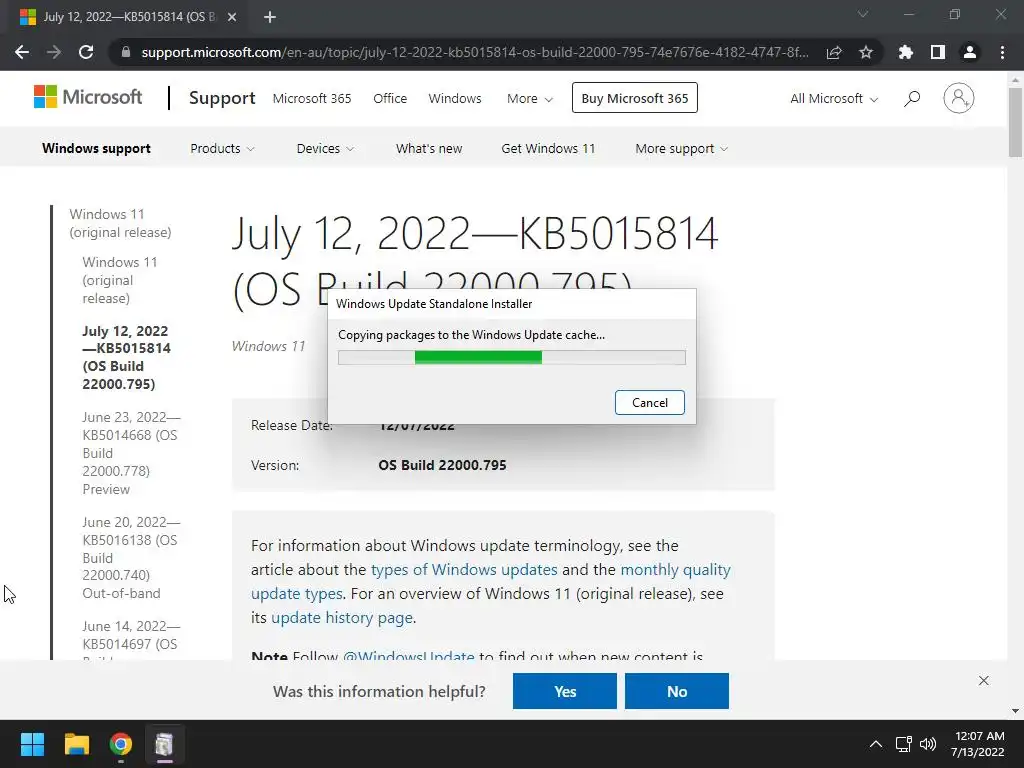1024x768 pixels.
Task: Show hidden tray icons
Action: [x=876, y=744]
